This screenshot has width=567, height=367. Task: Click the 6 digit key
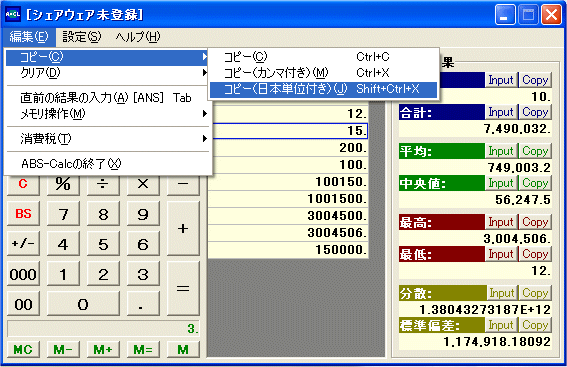tap(143, 244)
